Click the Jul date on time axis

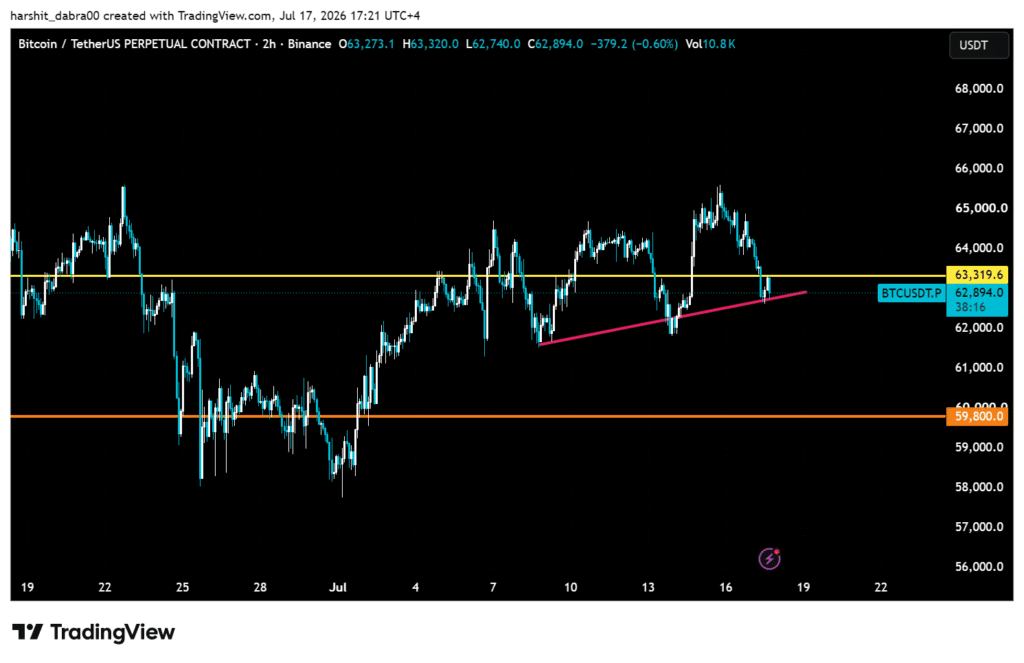click(338, 587)
